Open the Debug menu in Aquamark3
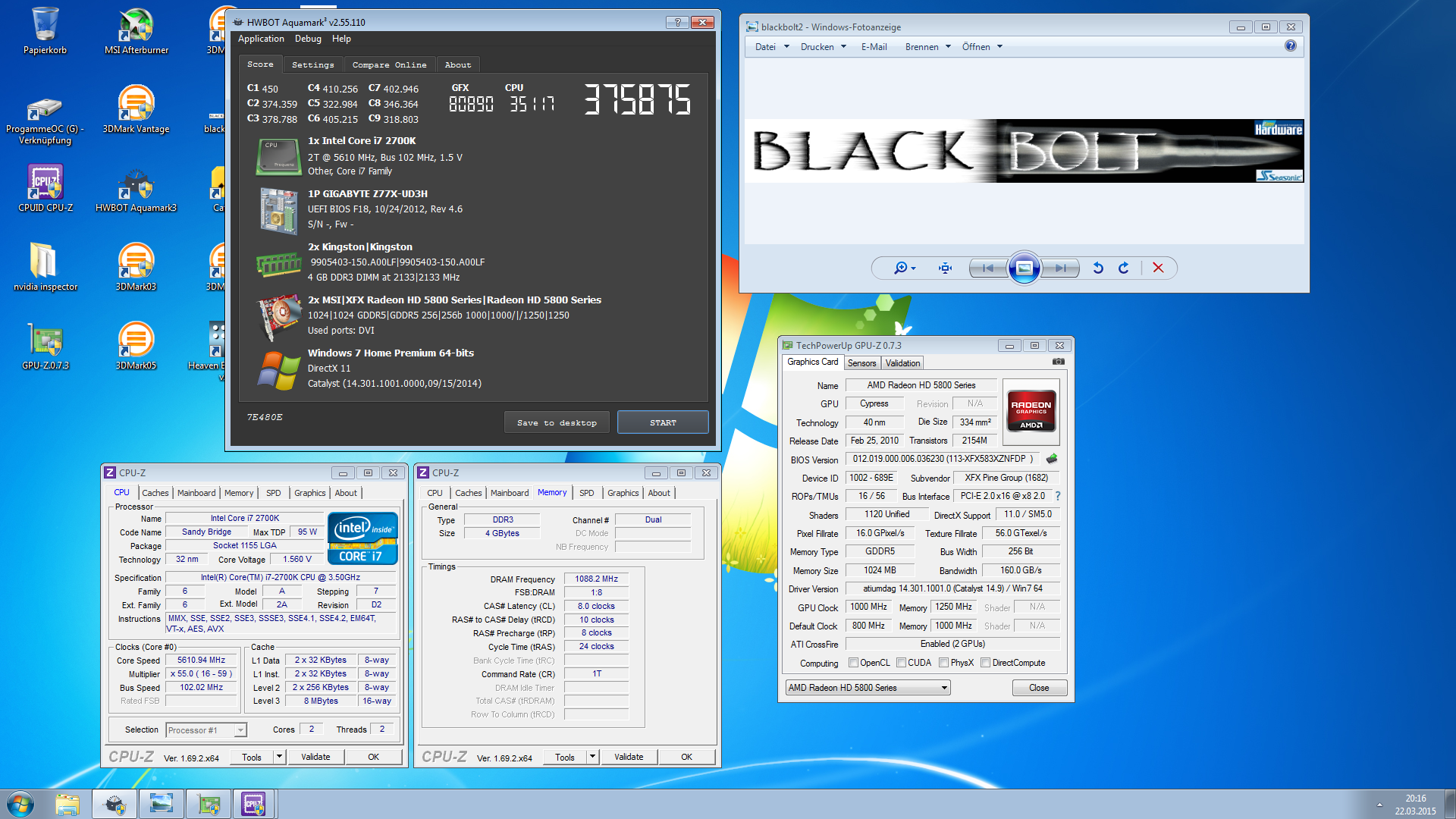Image resolution: width=1456 pixels, height=819 pixels. (x=308, y=39)
